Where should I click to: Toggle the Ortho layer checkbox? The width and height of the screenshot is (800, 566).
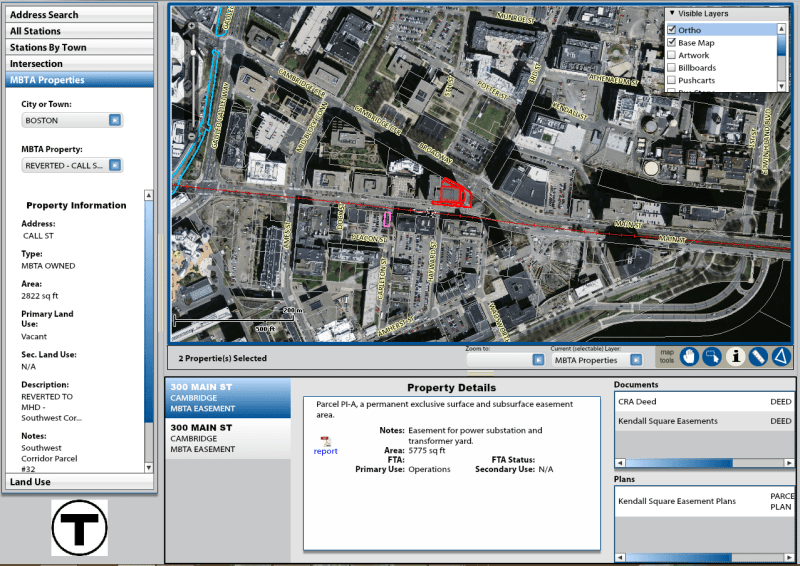click(x=672, y=30)
